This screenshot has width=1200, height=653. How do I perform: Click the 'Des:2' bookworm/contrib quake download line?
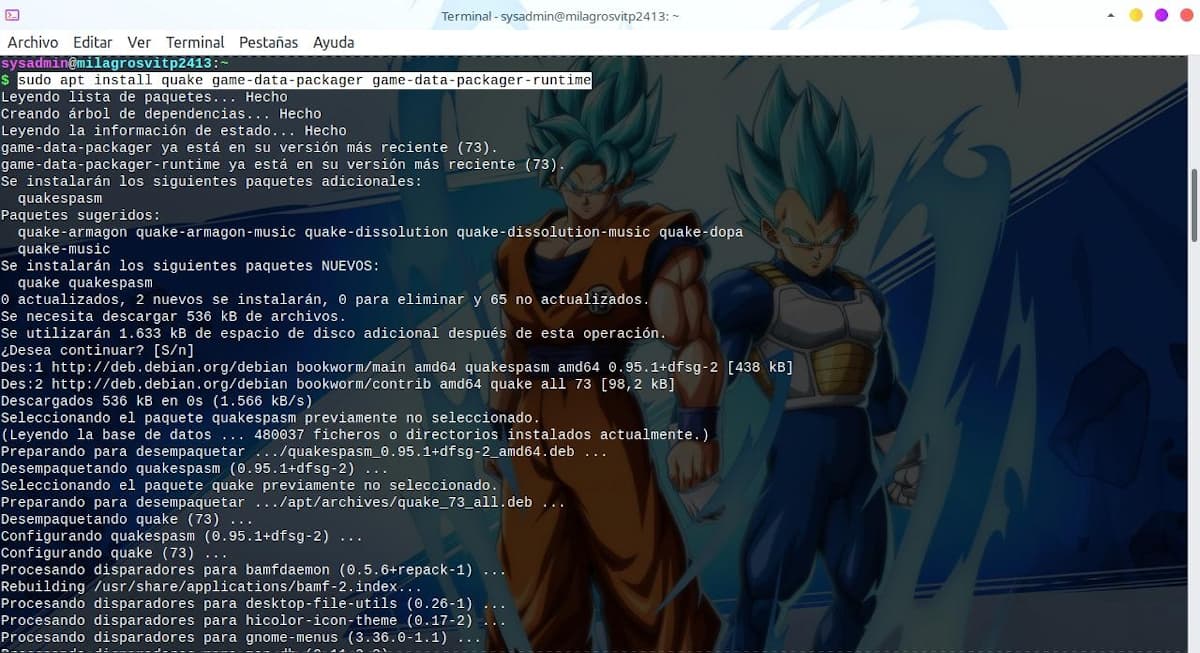[x=338, y=384]
